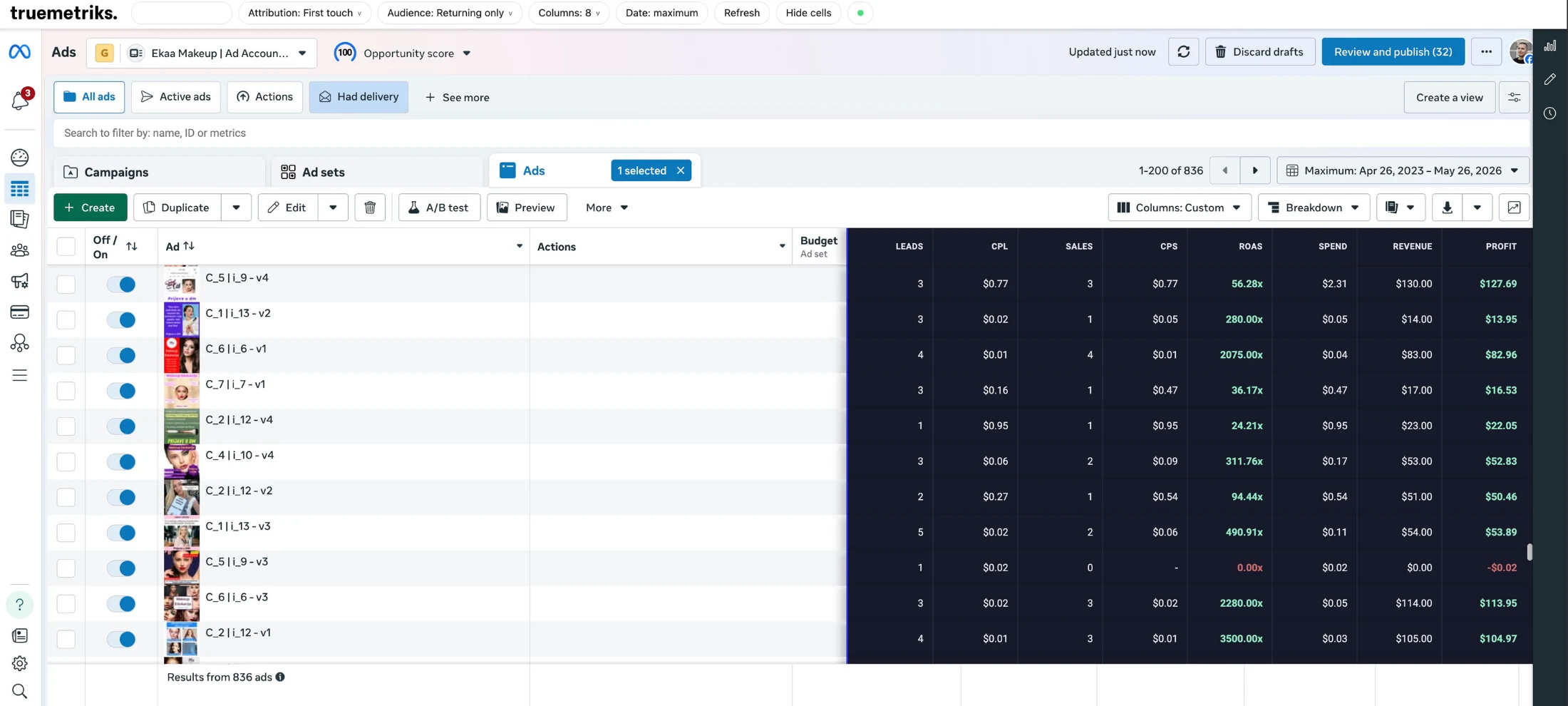Image resolution: width=1568 pixels, height=706 pixels.
Task: Open the Ads table grid icon in sidebar
Action: (19, 189)
